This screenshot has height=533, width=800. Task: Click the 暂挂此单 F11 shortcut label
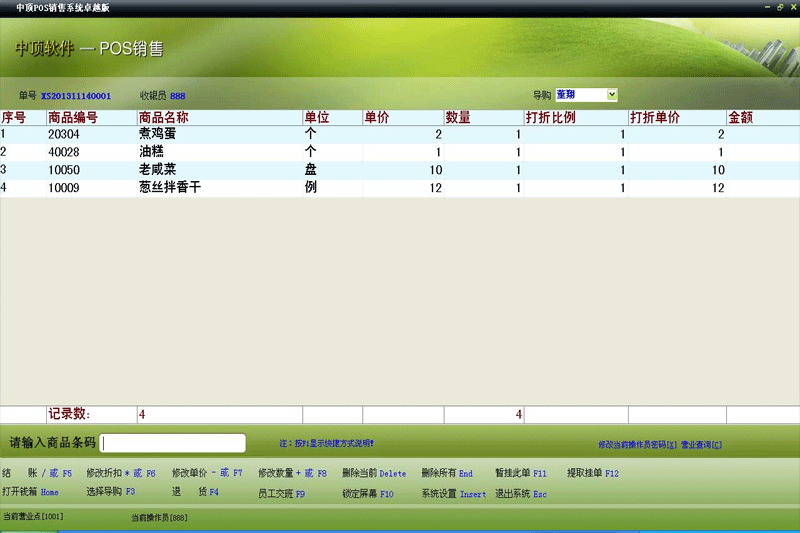click(520, 473)
